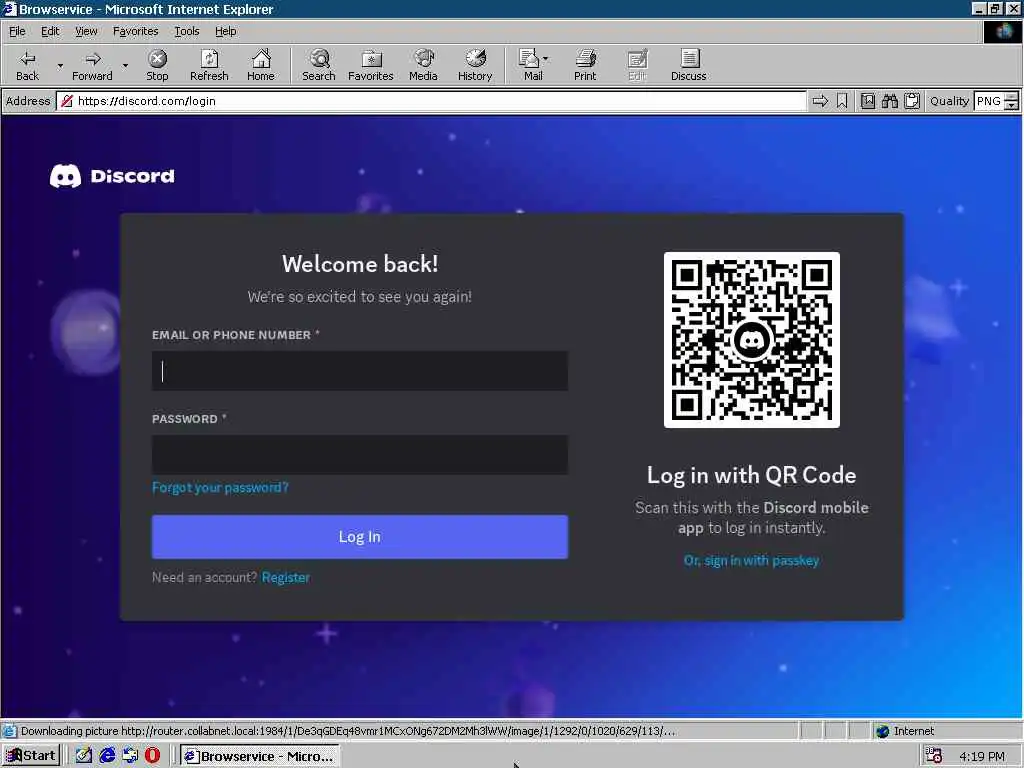1024x768 pixels.
Task: Click the Internet zone status indicator
Action: [x=906, y=731]
